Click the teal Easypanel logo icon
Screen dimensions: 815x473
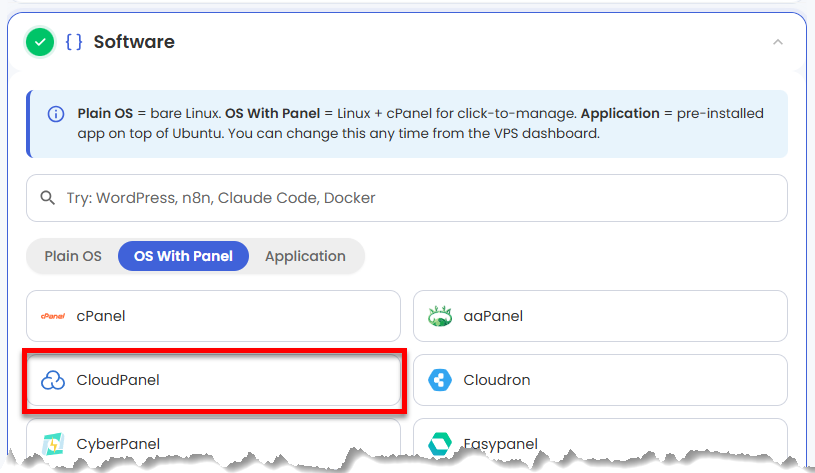pyautogui.click(x=440, y=444)
